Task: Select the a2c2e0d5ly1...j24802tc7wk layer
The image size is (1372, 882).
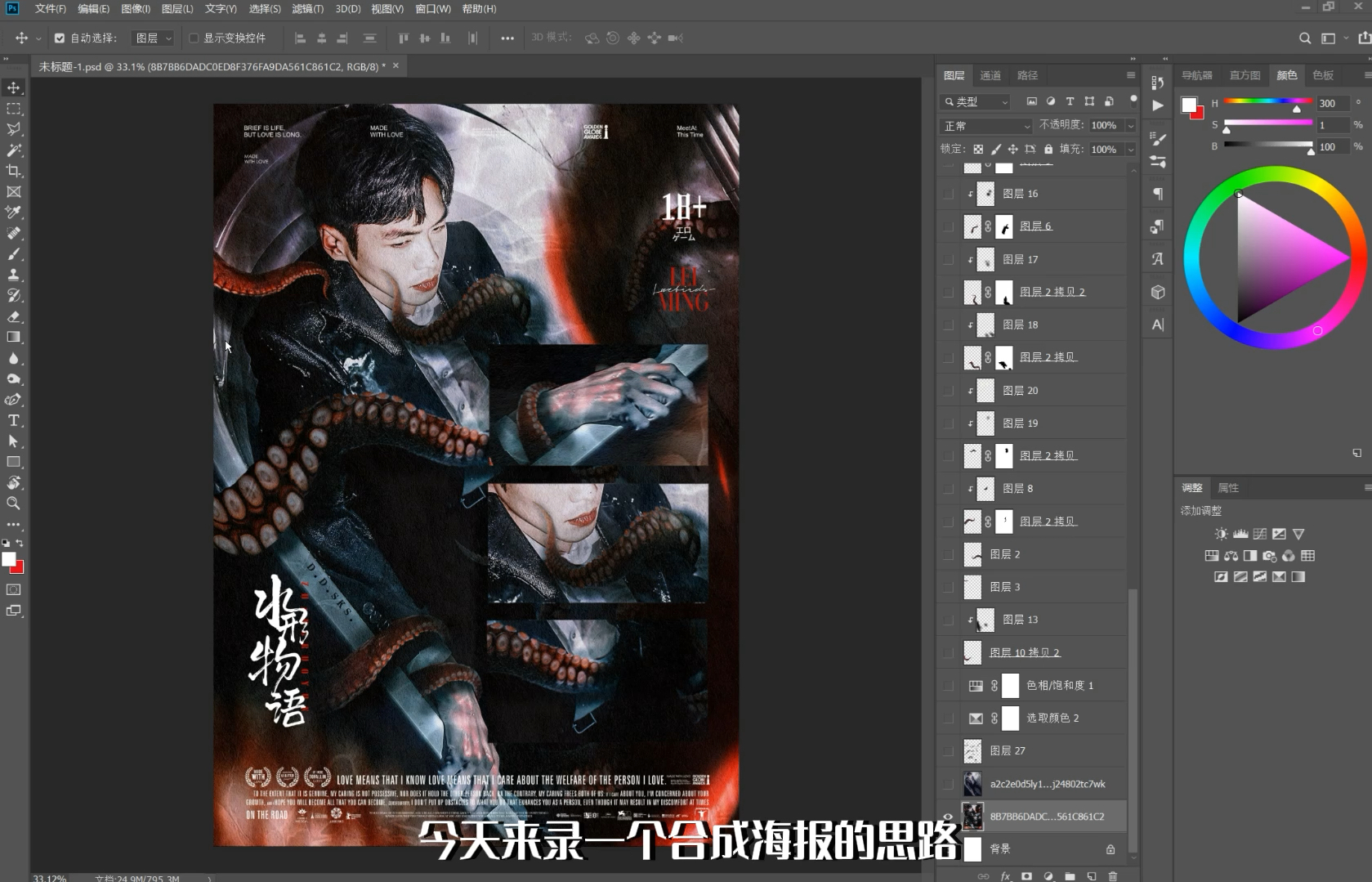Action: tap(1032, 783)
